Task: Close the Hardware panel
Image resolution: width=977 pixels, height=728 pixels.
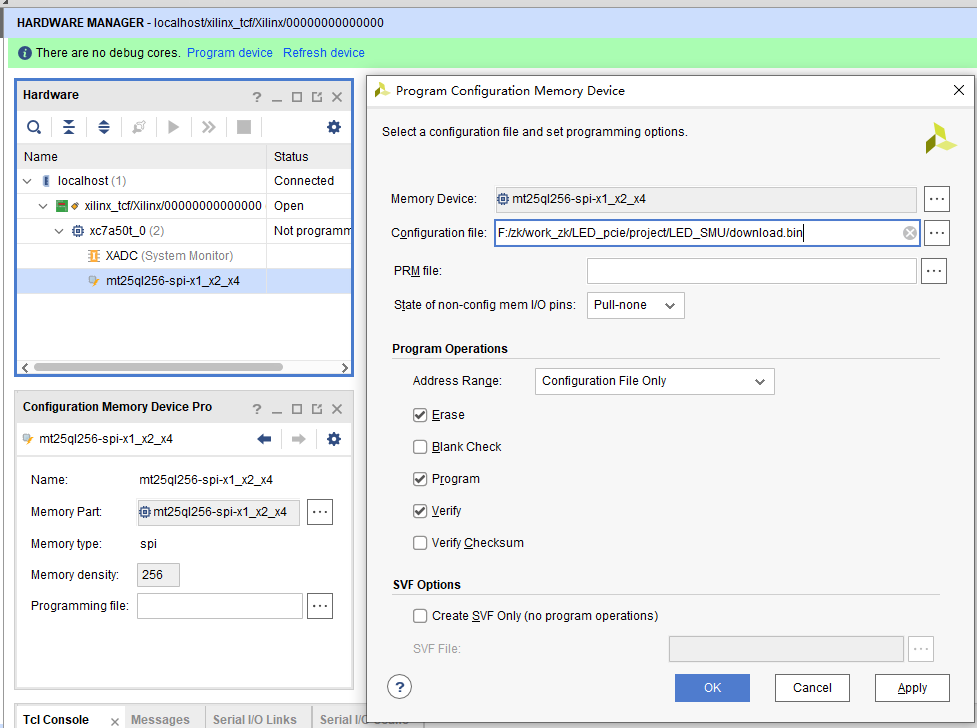Action: click(x=336, y=97)
